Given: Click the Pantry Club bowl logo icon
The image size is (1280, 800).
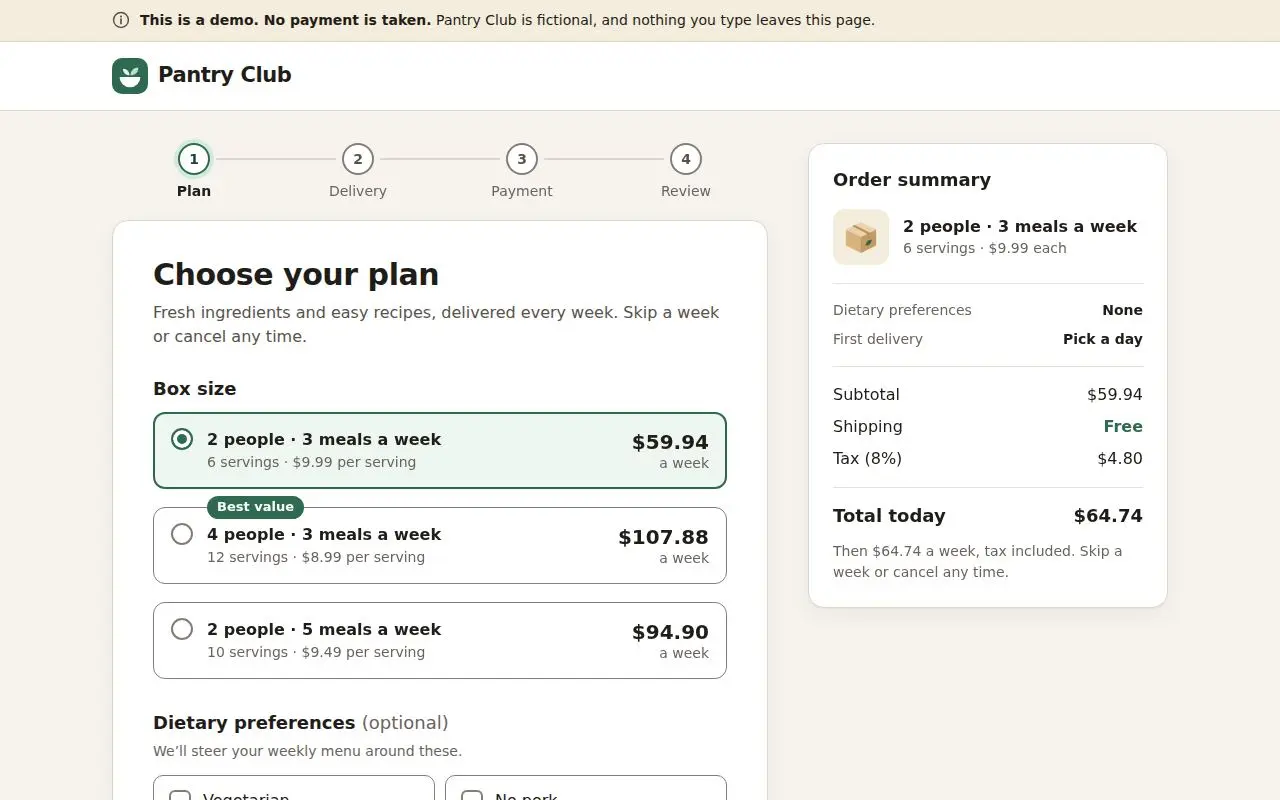Looking at the screenshot, I should 130,76.
